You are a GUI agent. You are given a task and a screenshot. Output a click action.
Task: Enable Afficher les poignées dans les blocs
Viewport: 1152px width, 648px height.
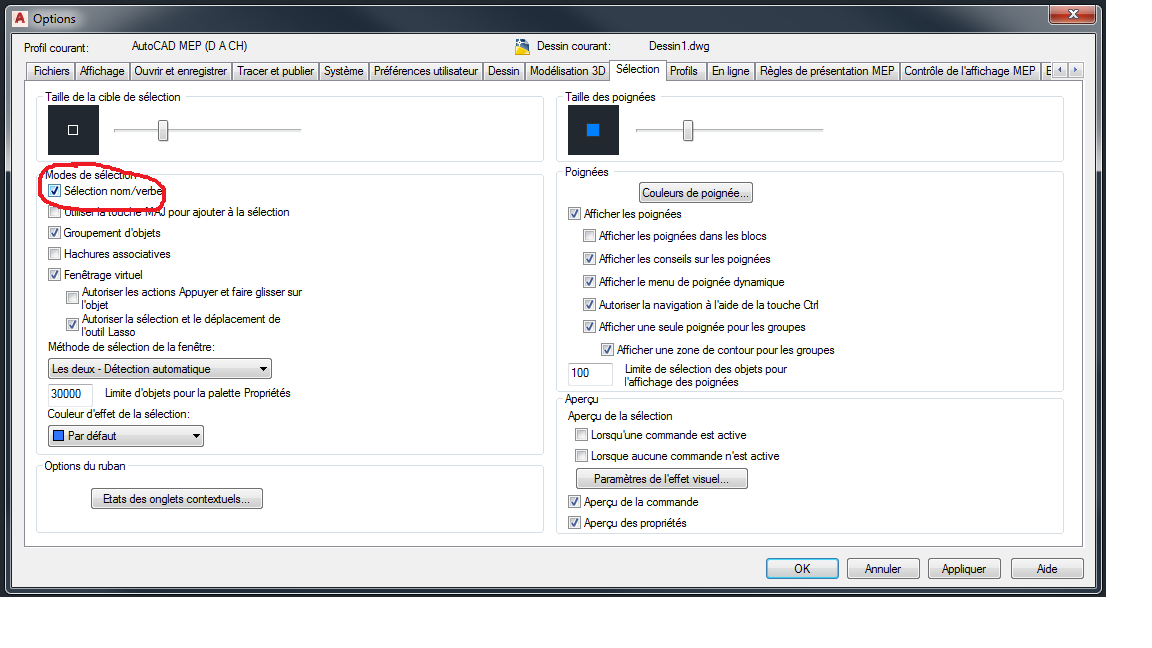(589, 235)
